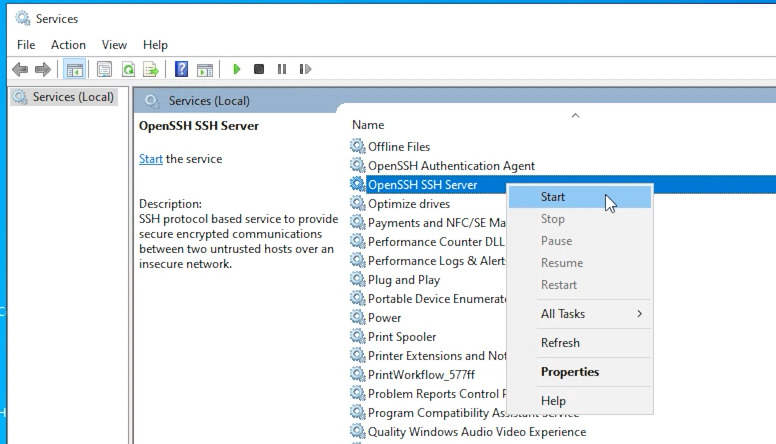This screenshot has width=776, height=444.
Task: Click the gear icon beside Optimize drives
Action: pos(357,203)
